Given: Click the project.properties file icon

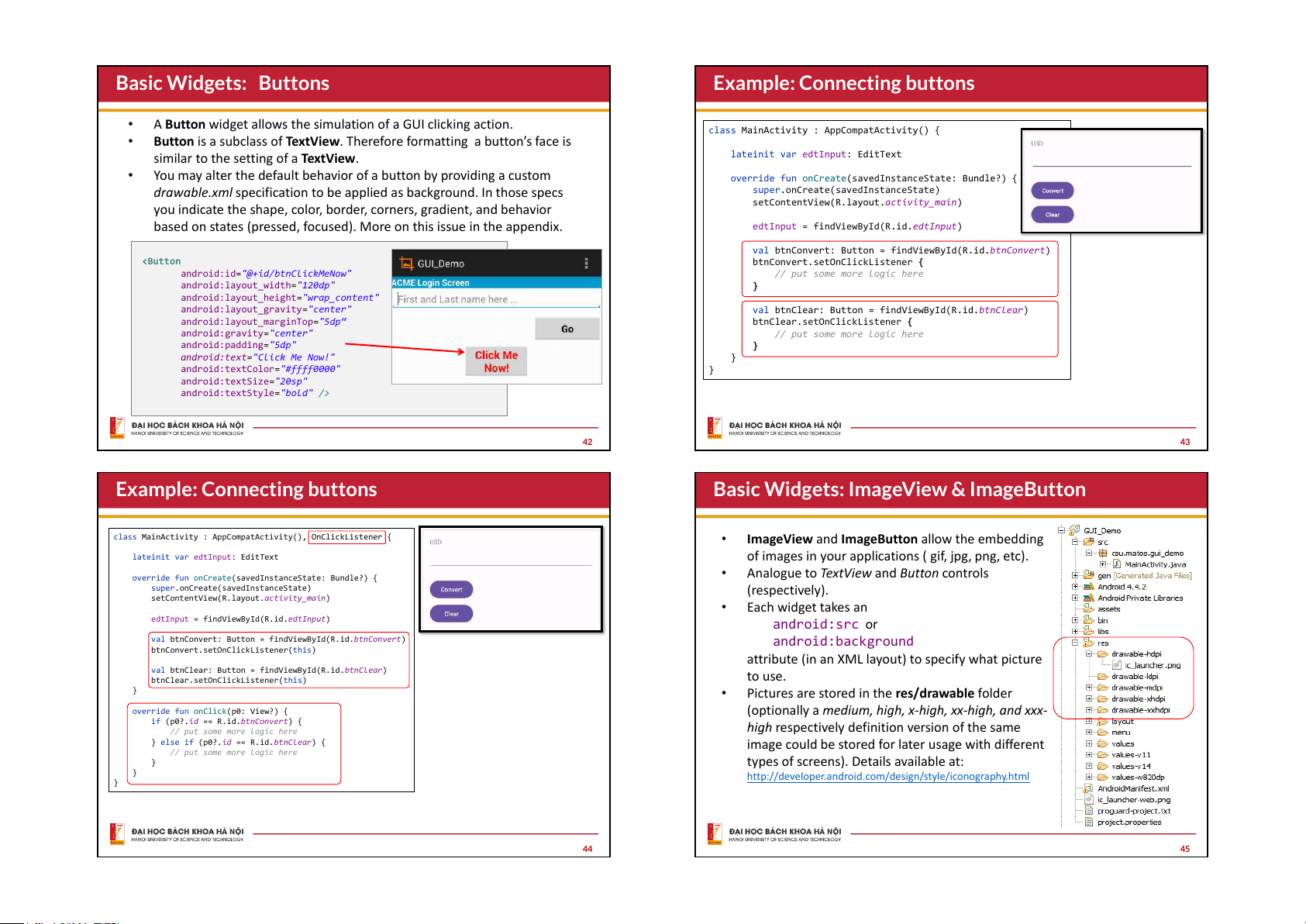Looking at the screenshot, I should [x=1089, y=822].
